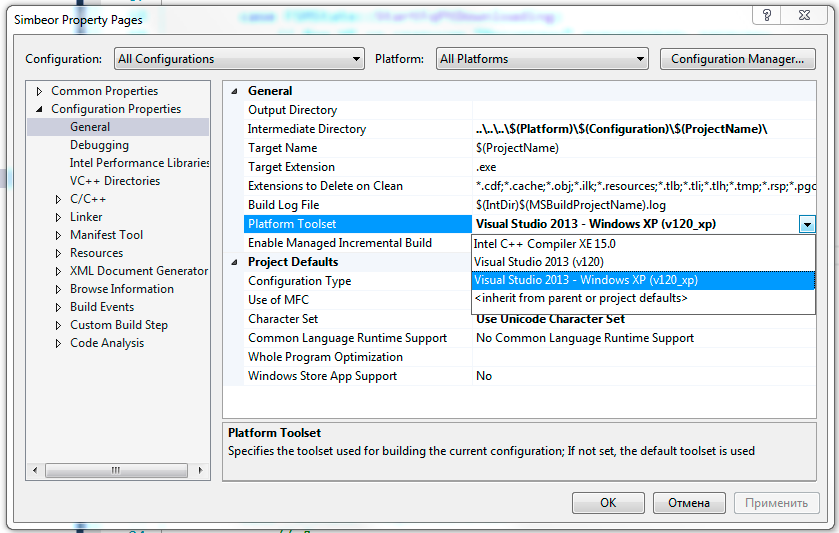
Task: Open Configuration Manager dialog
Action: (x=737, y=59)
